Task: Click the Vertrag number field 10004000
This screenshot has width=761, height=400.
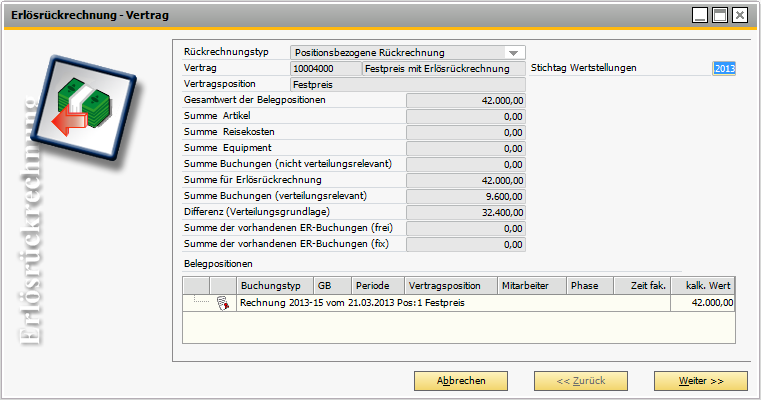Action: (x=326, y=68)
